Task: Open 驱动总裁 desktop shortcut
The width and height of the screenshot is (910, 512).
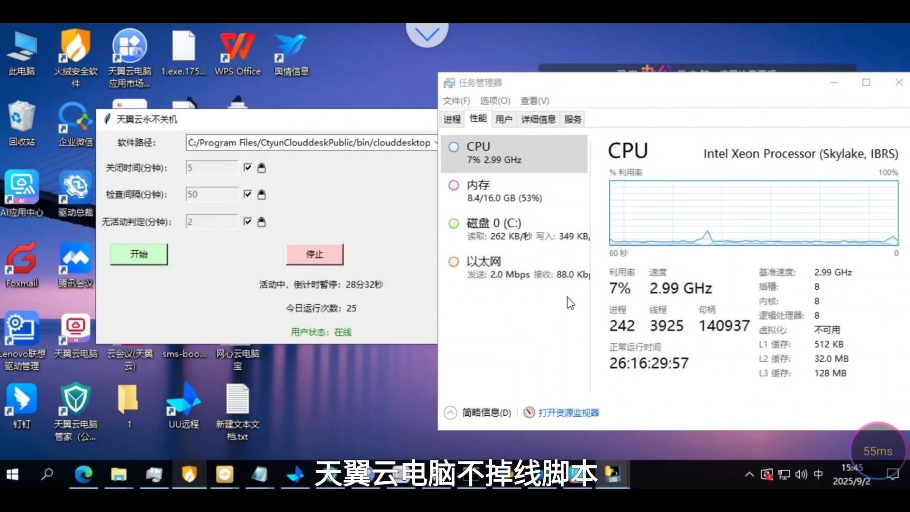Action: tap(75, 194)
